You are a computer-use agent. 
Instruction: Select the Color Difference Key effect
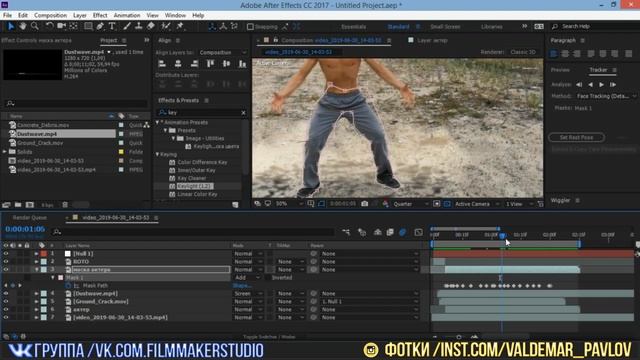(202, 162)
